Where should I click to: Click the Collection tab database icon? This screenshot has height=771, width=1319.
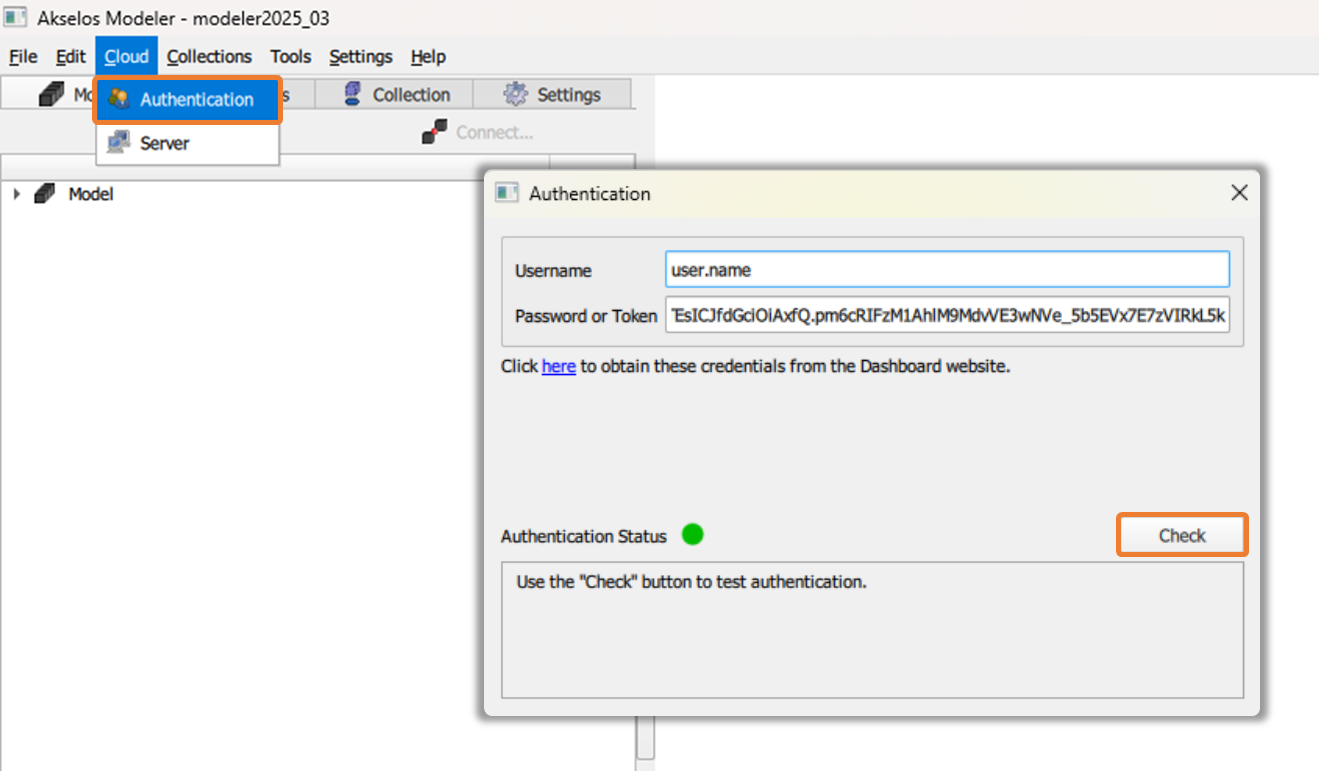[352, 95]
